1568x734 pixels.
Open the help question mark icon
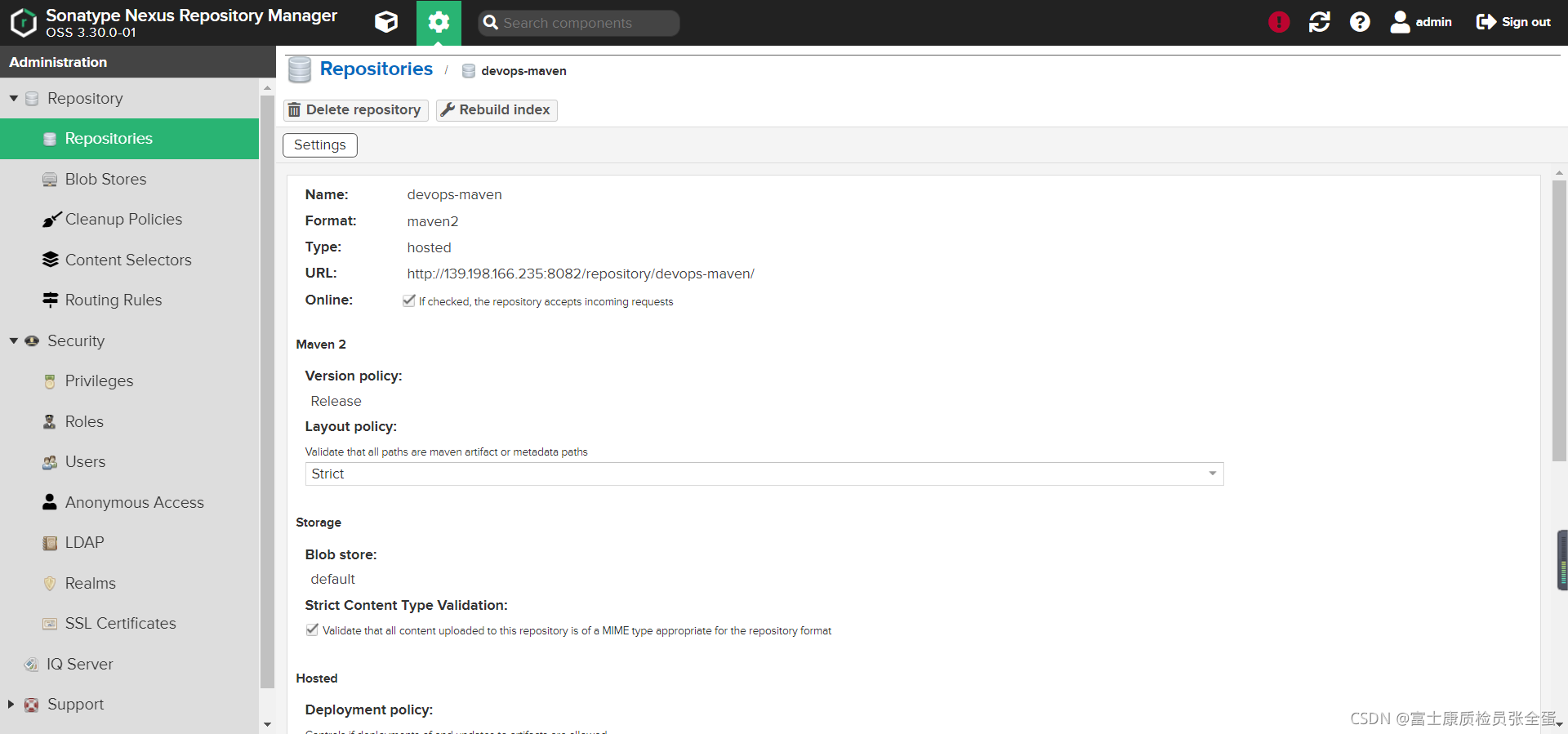1360,22
